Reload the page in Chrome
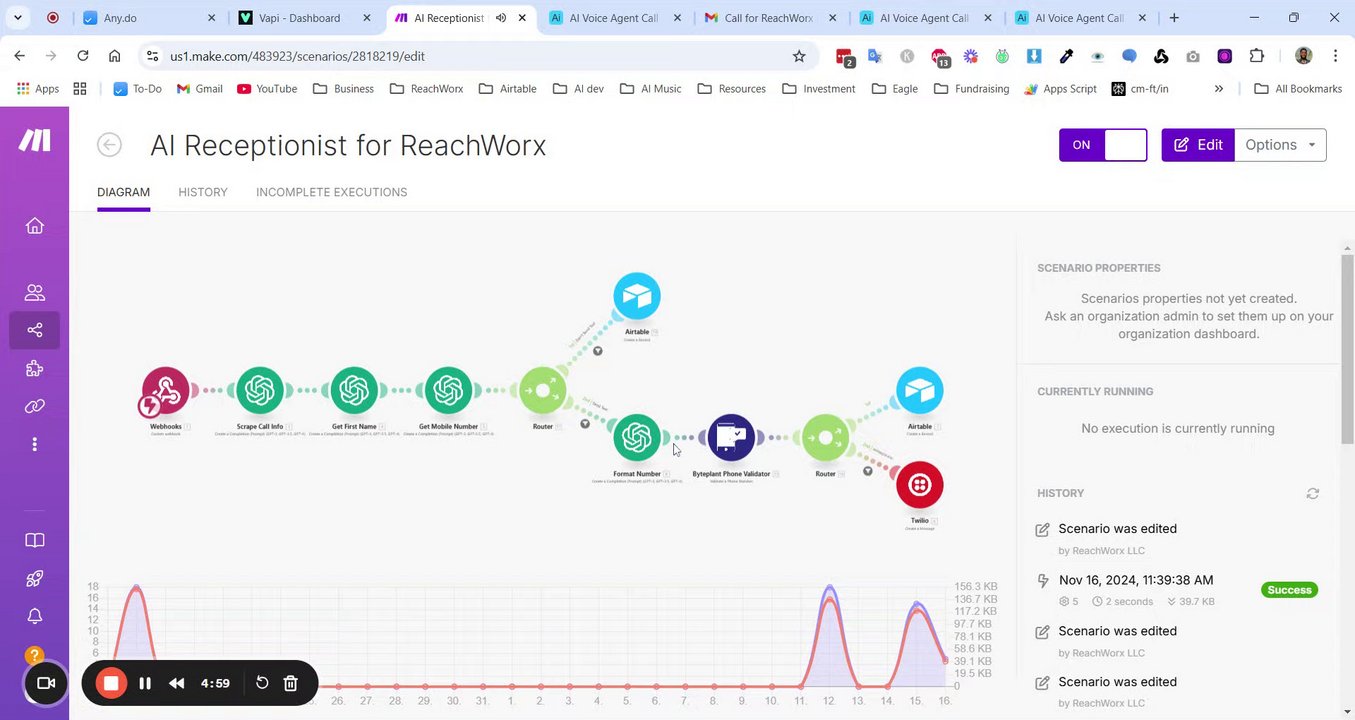1355x720 pixels. [x=83, y=57]
